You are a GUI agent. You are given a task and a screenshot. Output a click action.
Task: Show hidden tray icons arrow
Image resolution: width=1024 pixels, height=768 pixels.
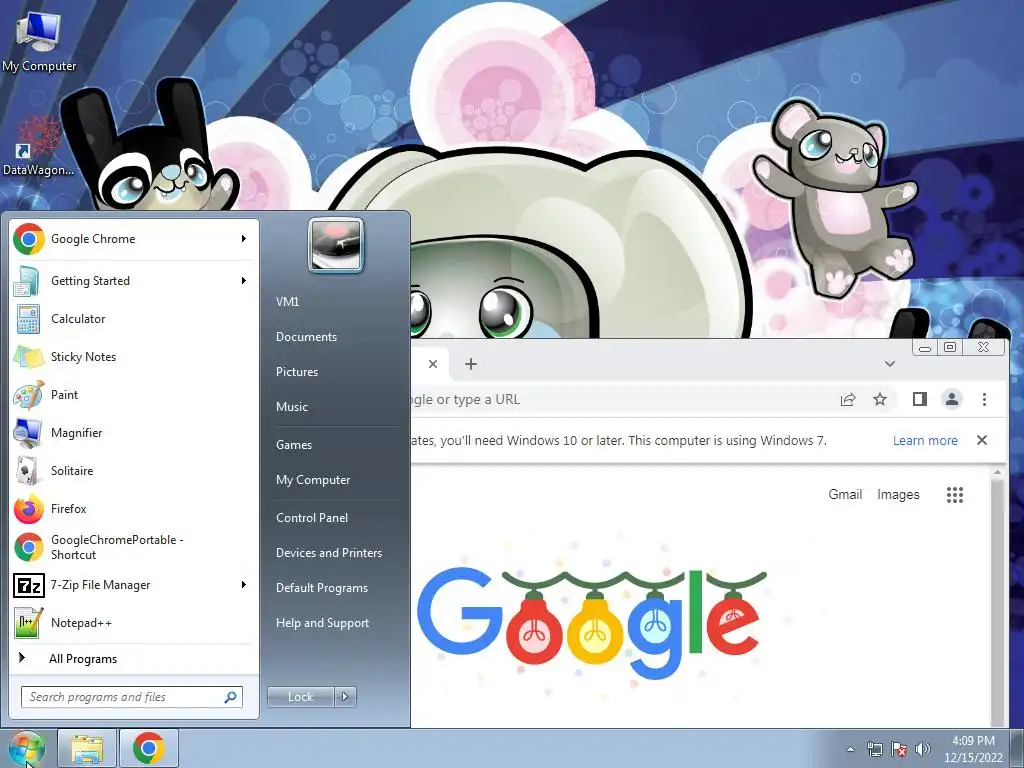tap(850, 749)
